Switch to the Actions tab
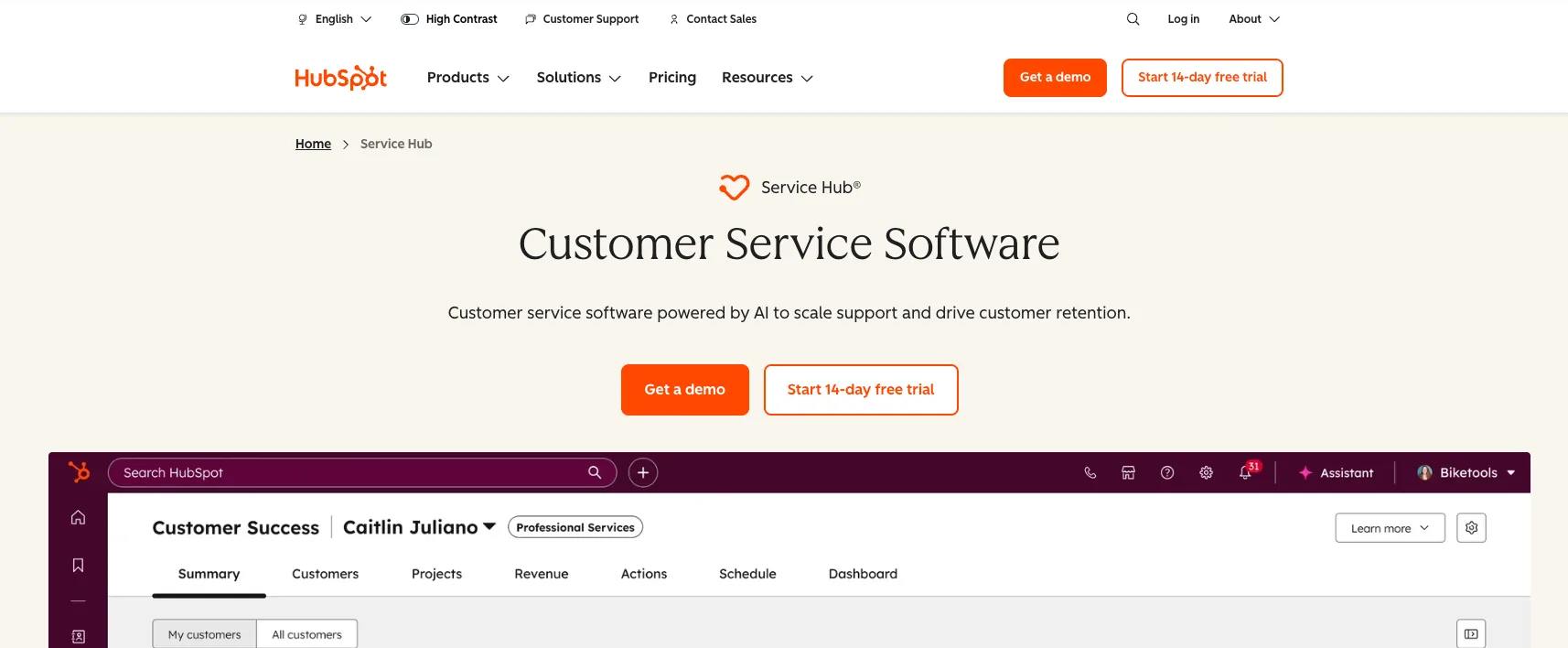Viewport: 1568px width, 648px height. [x=644, y=574]
